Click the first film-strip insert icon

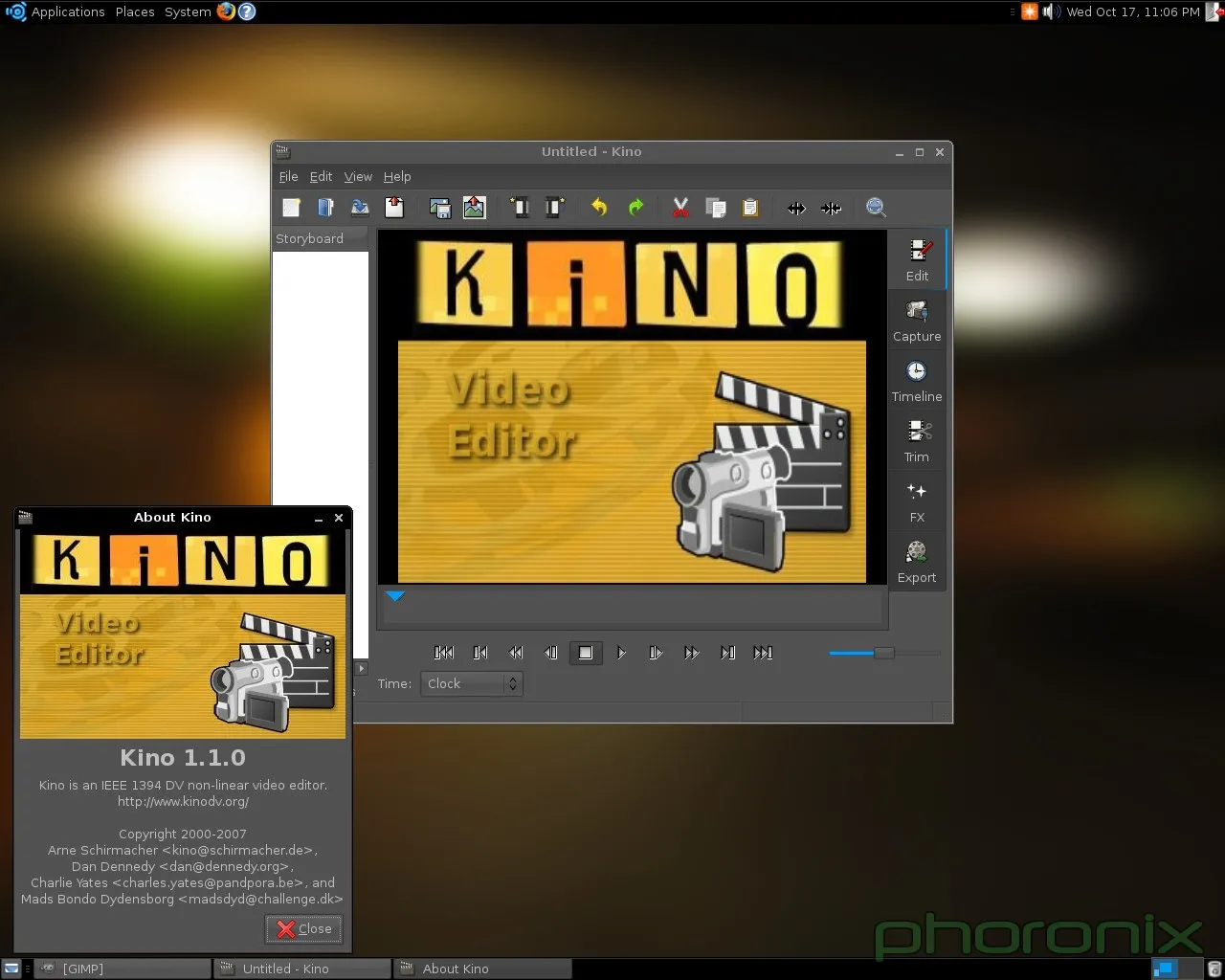[x=520, y=208]
